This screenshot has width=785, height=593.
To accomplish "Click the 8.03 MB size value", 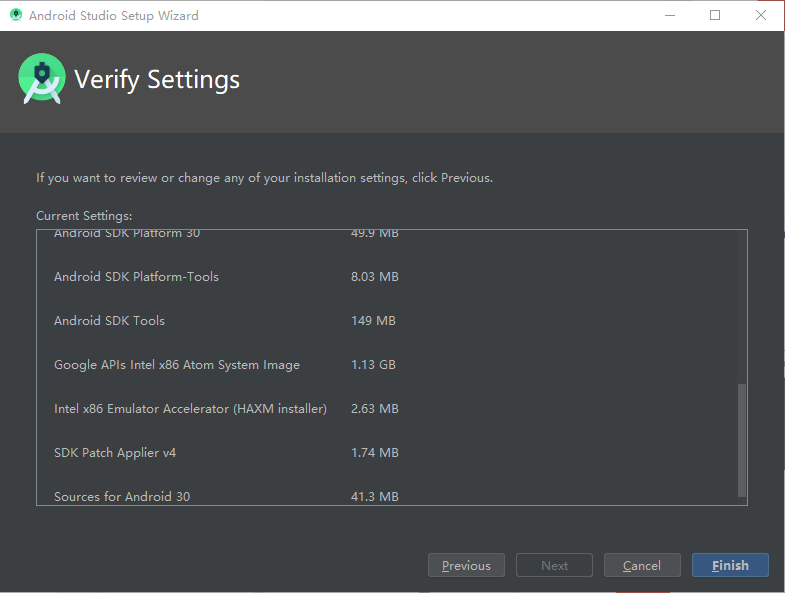I will pyautogui.click(x=374, y=276).
